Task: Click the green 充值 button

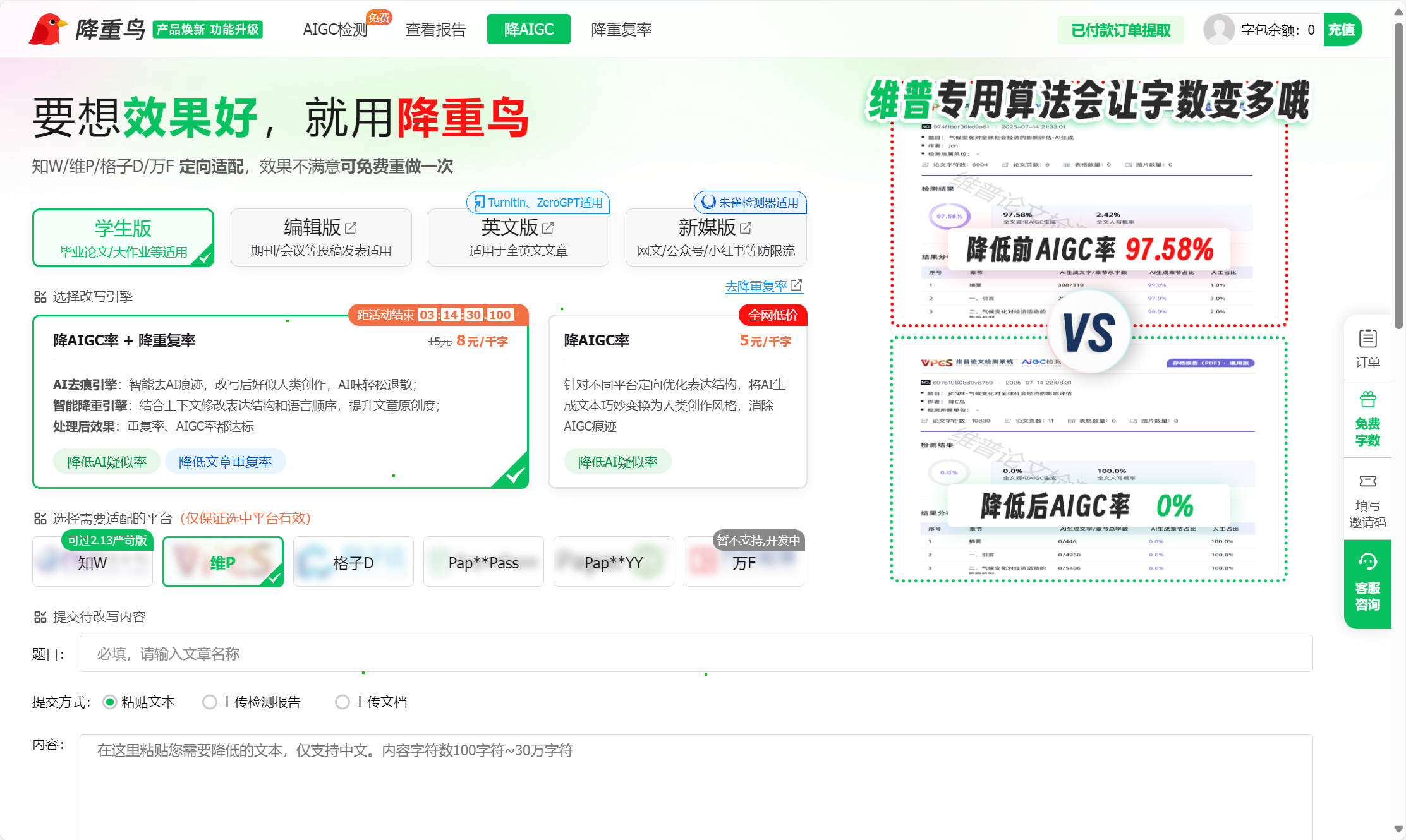Action: (1341, 30)
